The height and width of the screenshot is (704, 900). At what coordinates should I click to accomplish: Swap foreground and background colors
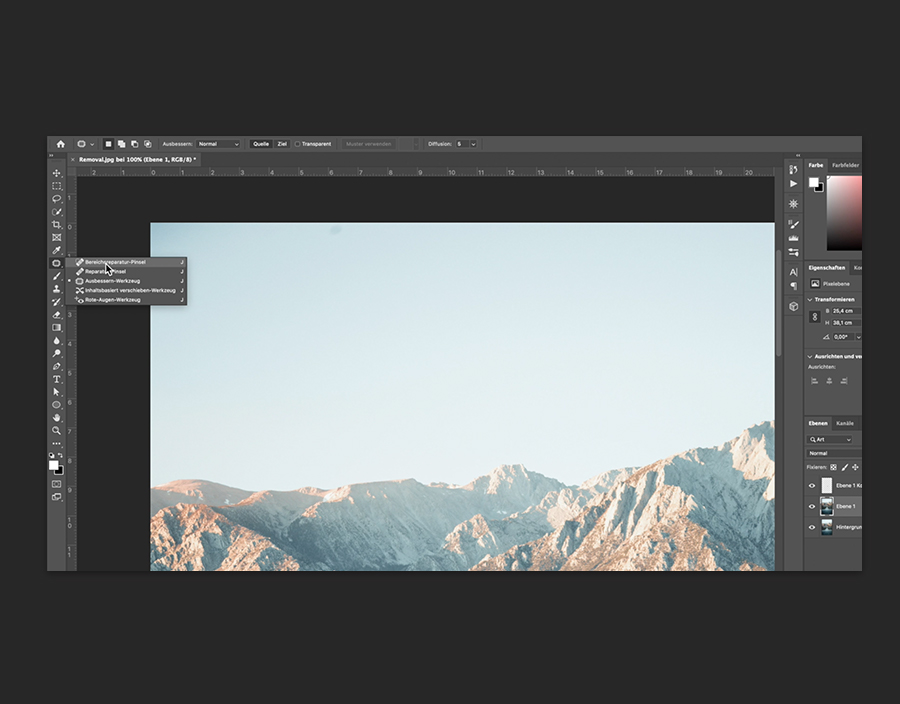pos(60,456)
